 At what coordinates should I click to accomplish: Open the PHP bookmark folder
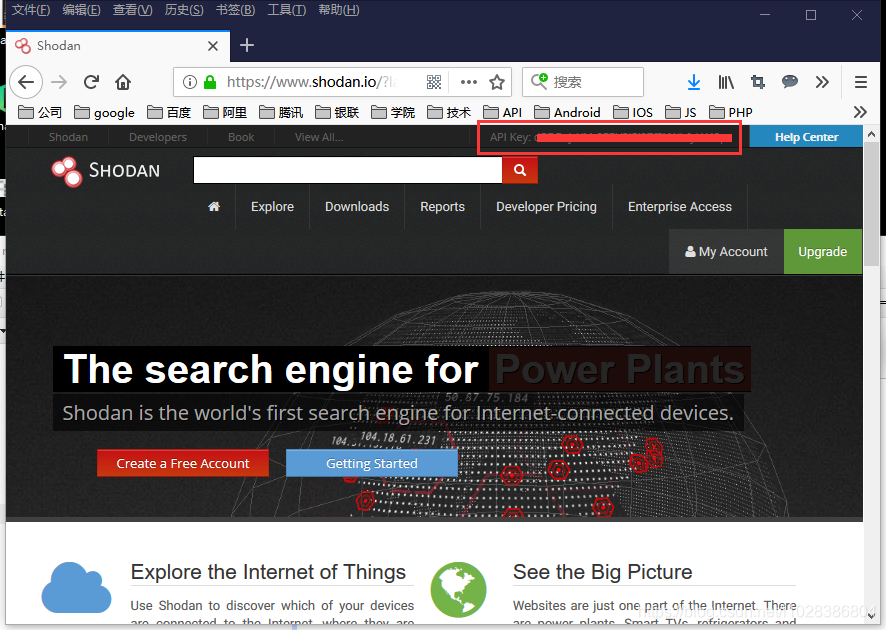(x=731, y=112)
